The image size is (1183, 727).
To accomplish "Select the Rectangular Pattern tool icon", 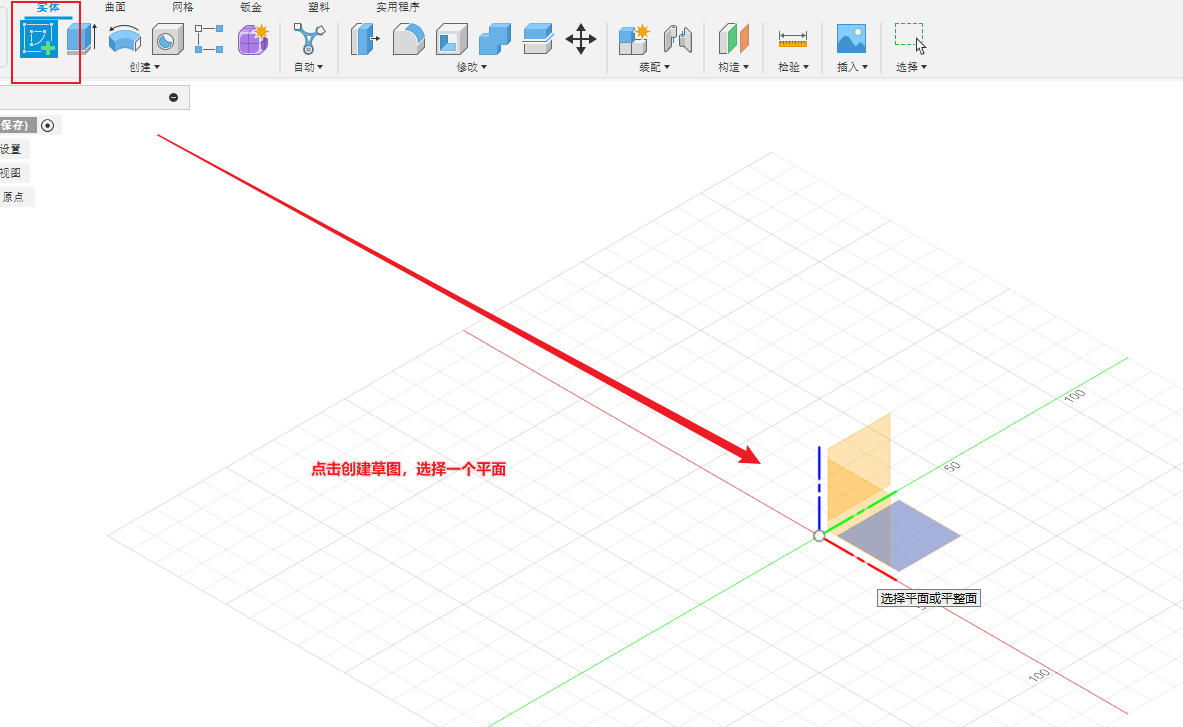I will pyautogui.click(x=209, y=39).
